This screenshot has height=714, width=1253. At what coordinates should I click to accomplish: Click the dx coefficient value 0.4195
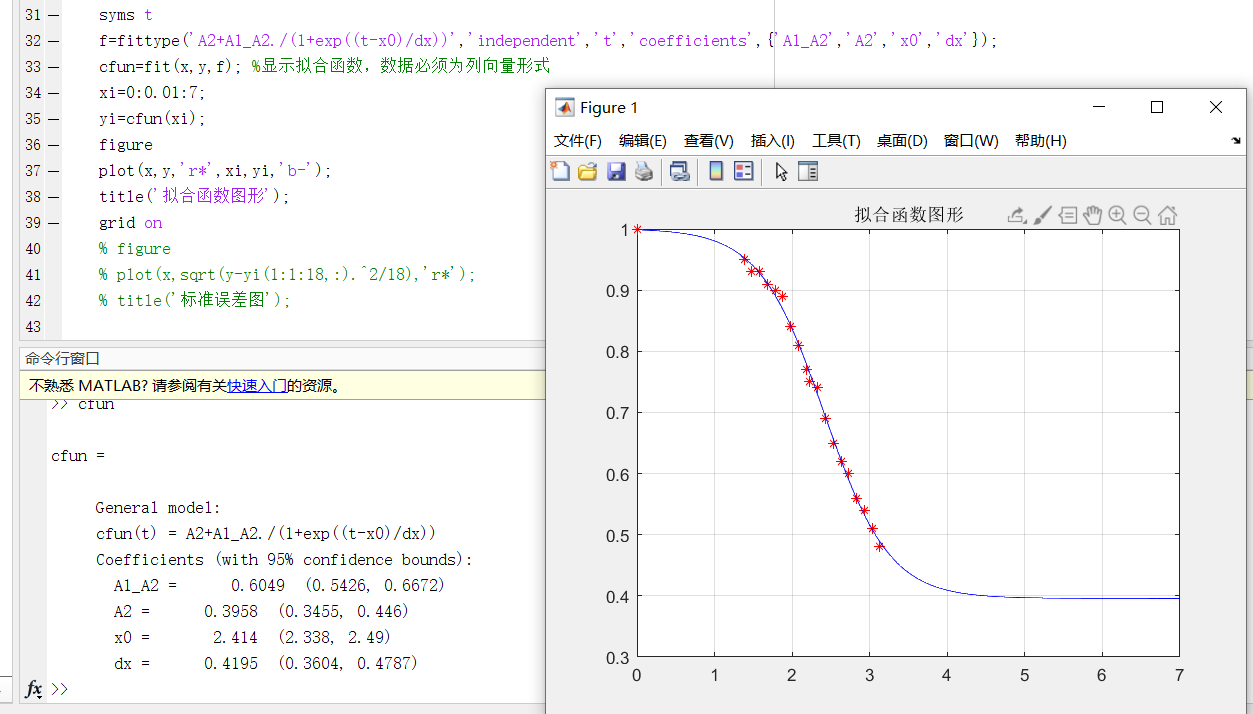click(x=231, y=663)
